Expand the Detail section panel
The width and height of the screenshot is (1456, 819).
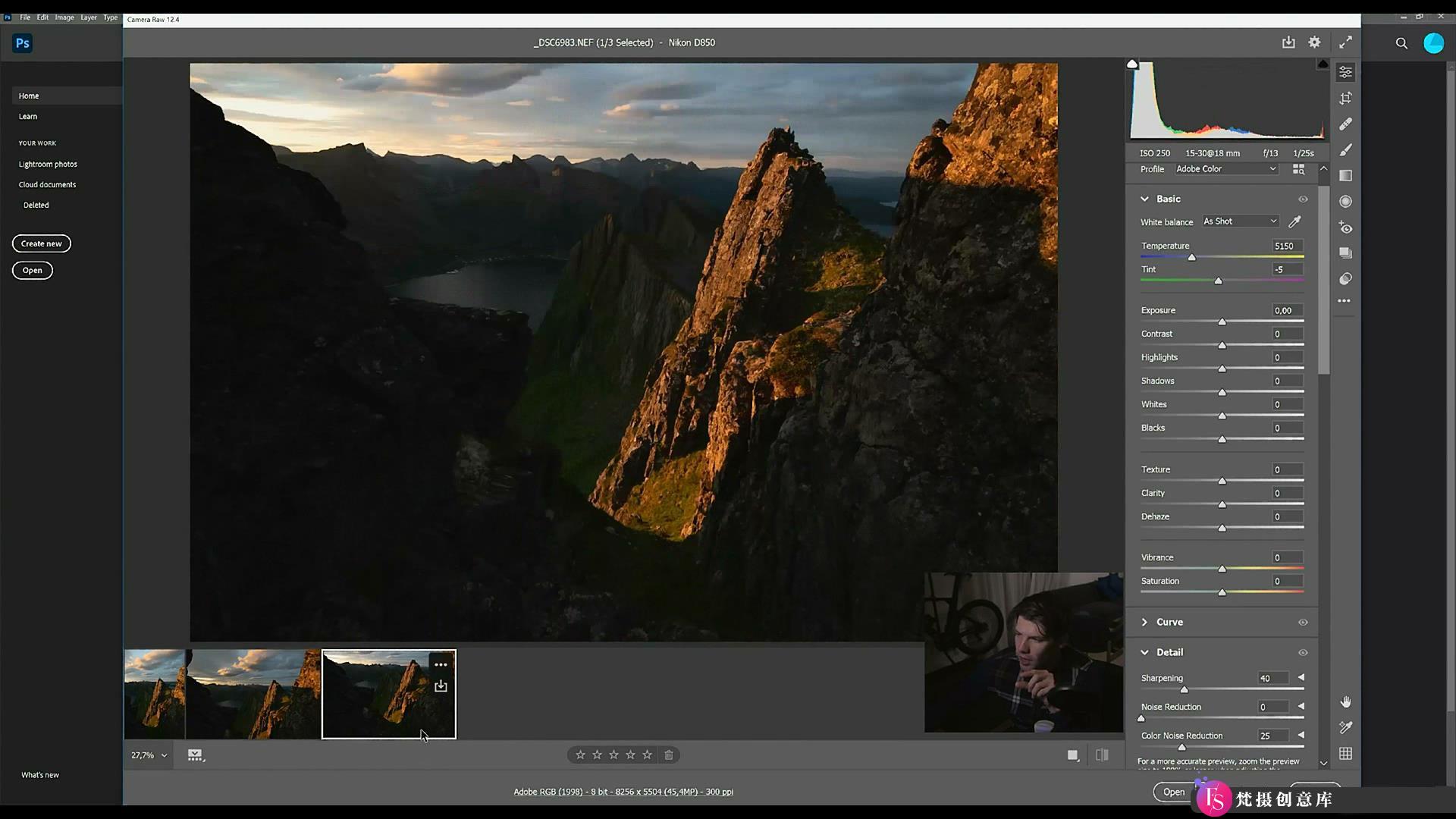click(x=1145, y=652)
